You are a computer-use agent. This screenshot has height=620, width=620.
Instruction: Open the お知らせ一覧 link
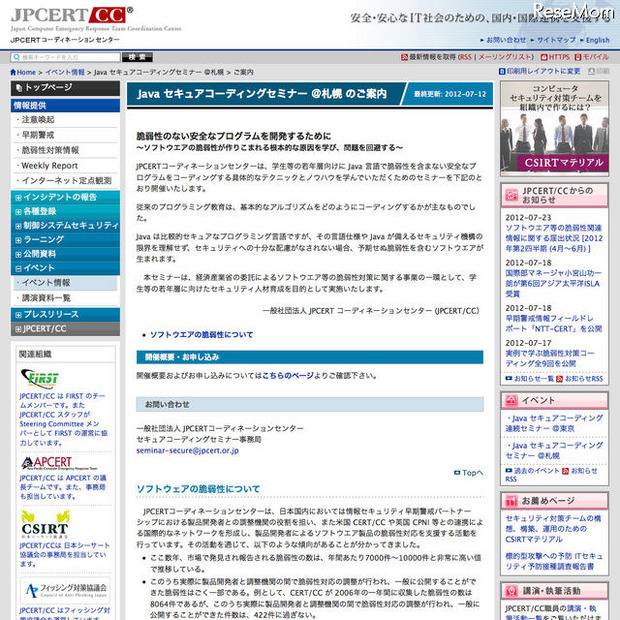coord(533,379)
